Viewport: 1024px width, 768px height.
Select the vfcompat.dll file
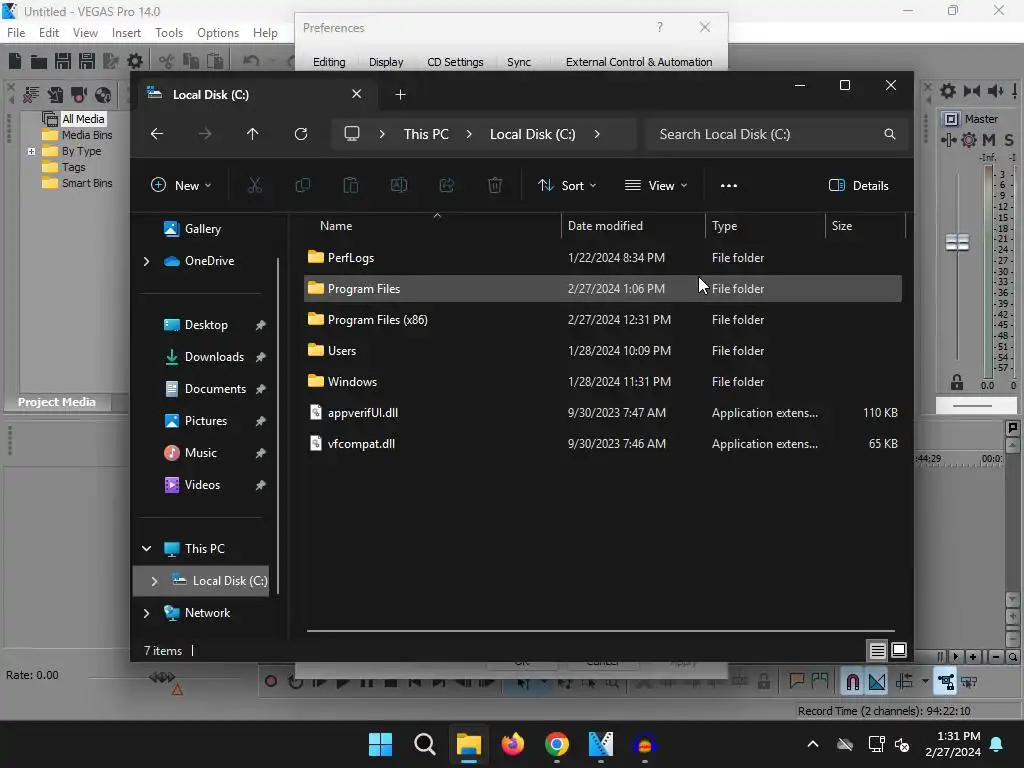pyautogui.click(x=603, y=444)
